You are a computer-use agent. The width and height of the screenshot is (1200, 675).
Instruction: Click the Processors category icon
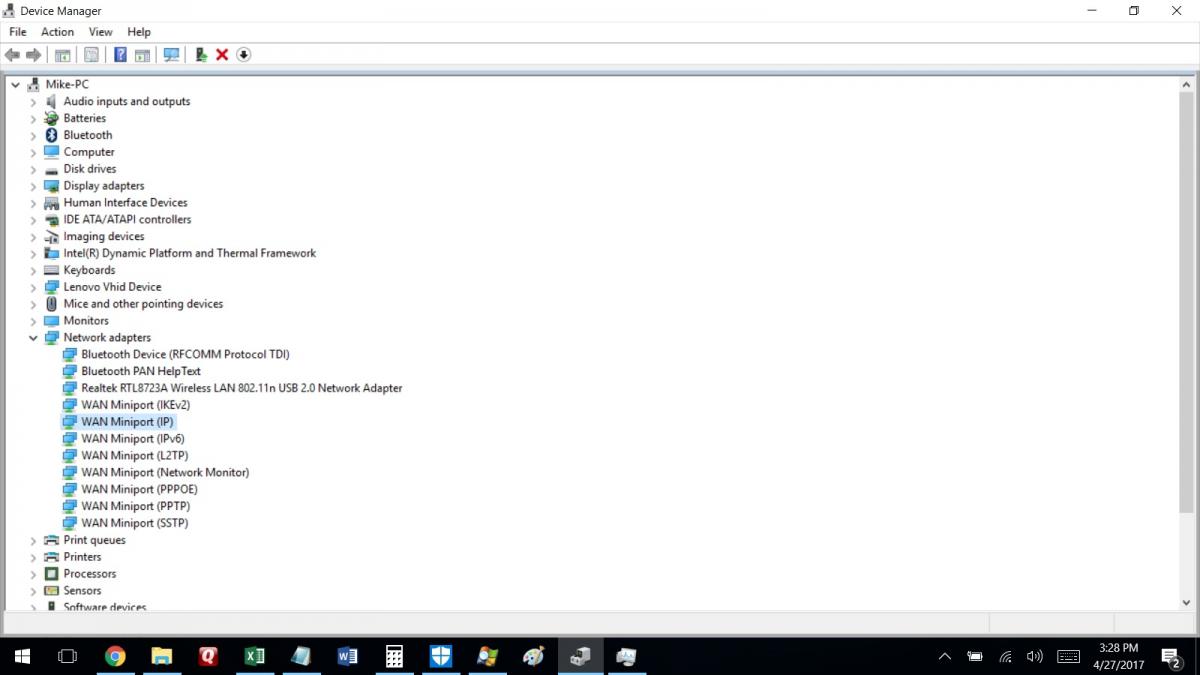(x=52, y=574)
